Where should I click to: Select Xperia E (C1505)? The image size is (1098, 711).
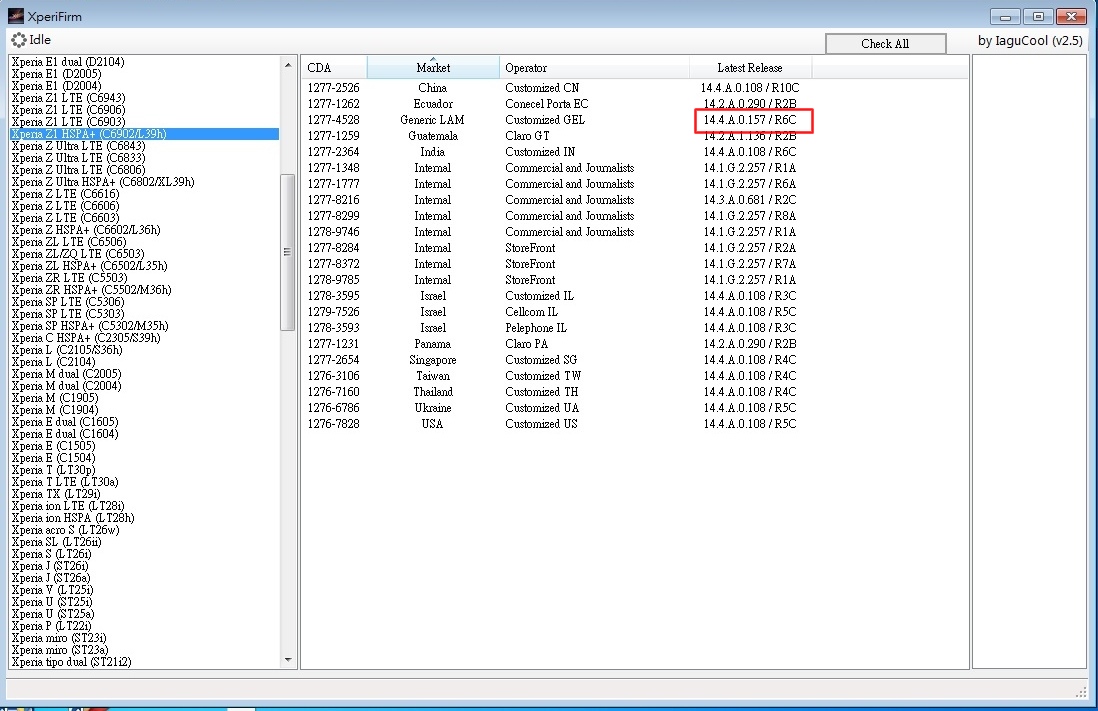click(x=53, y=446)
